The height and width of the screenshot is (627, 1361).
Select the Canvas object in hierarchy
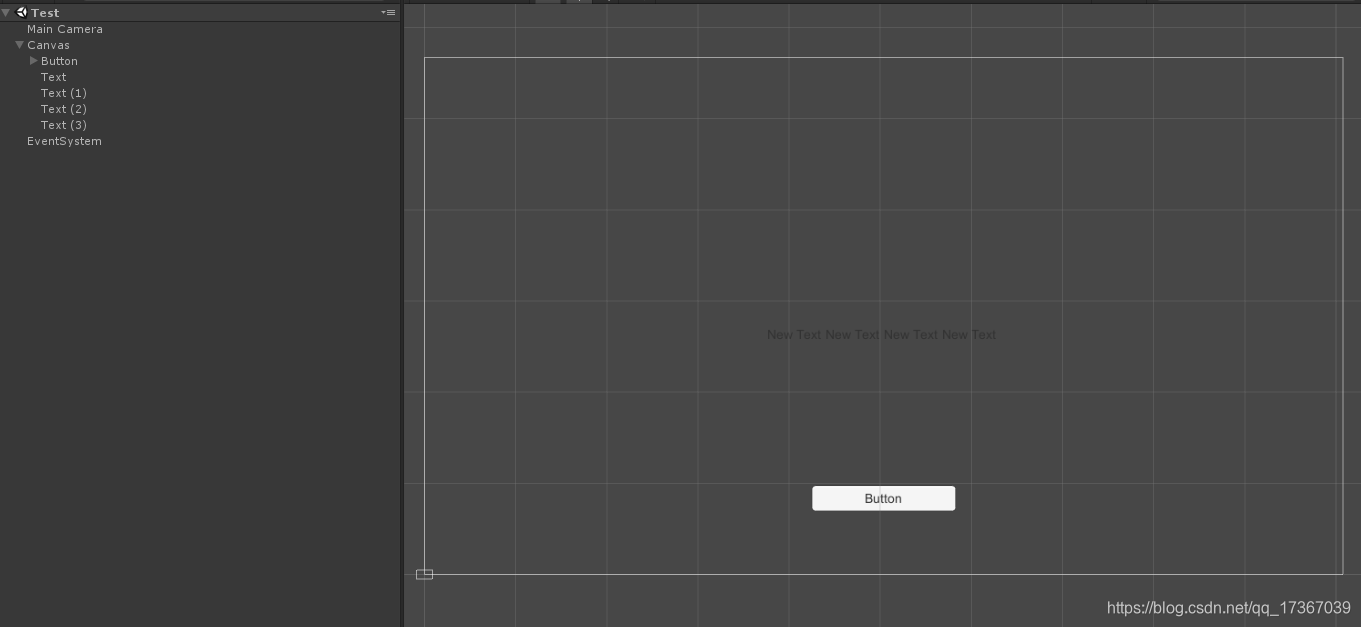(48, 45)
